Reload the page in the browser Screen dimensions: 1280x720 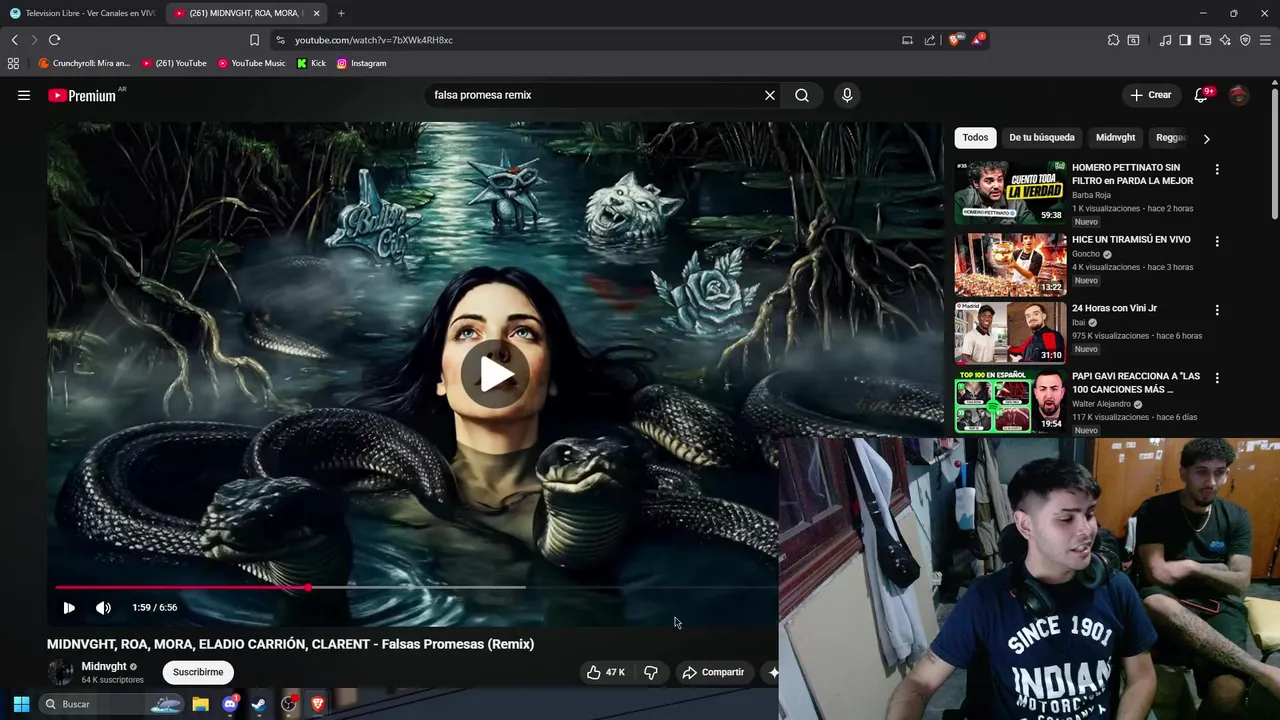tap(54, 40)
